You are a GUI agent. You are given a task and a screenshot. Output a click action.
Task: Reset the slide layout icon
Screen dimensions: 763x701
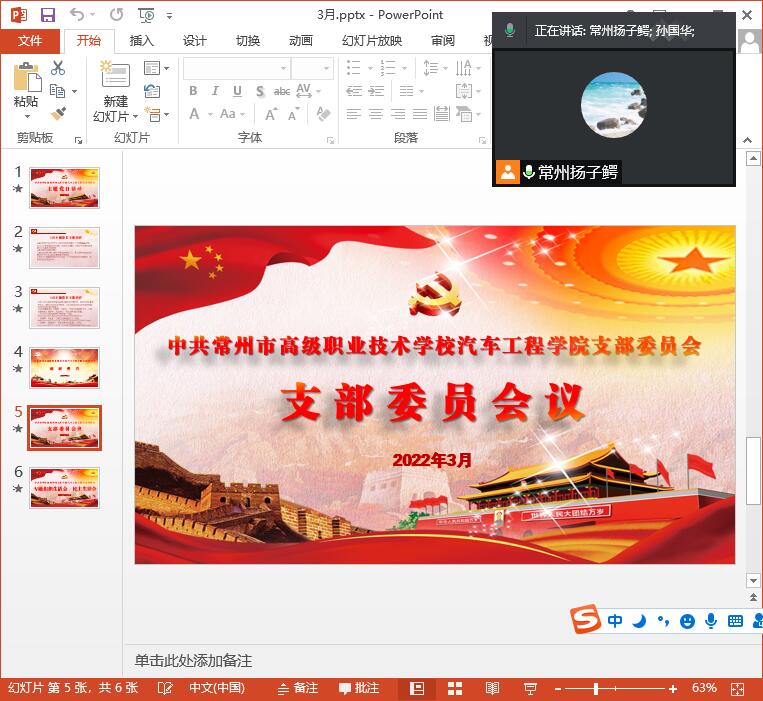tap(152, 91)
